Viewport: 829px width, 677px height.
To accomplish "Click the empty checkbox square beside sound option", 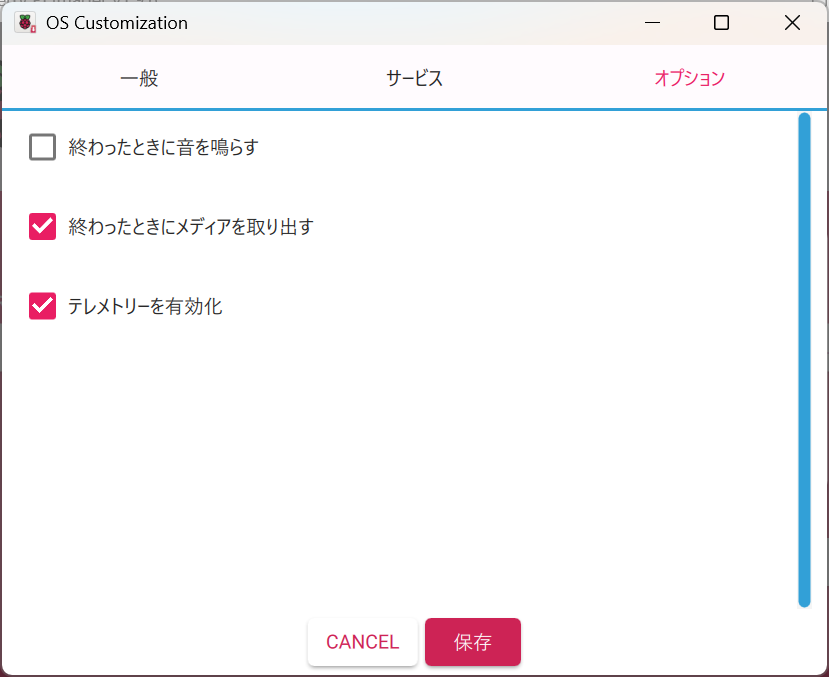I will tap(41, 147).
